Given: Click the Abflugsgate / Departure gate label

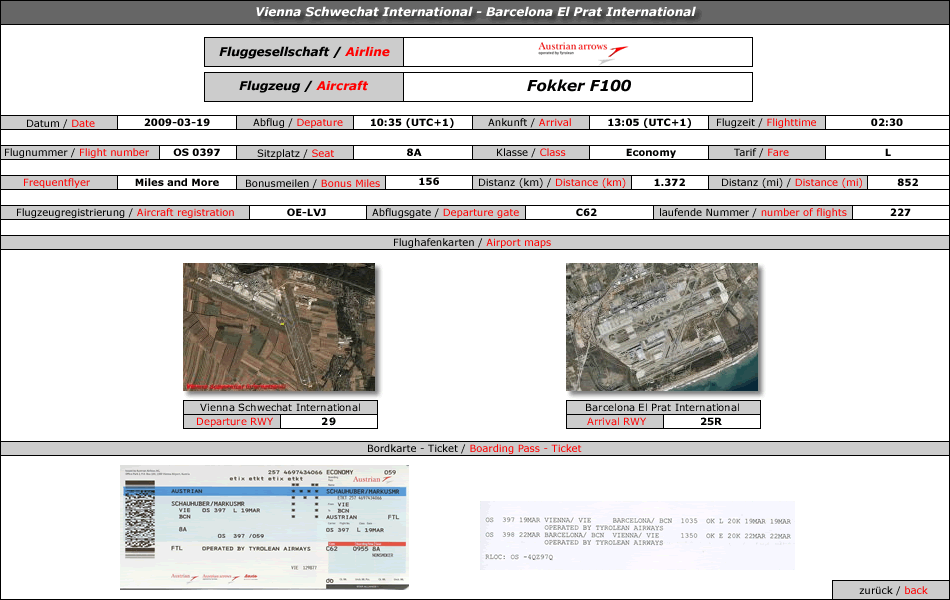Looking at the screenshot, I should pos(446,213).
